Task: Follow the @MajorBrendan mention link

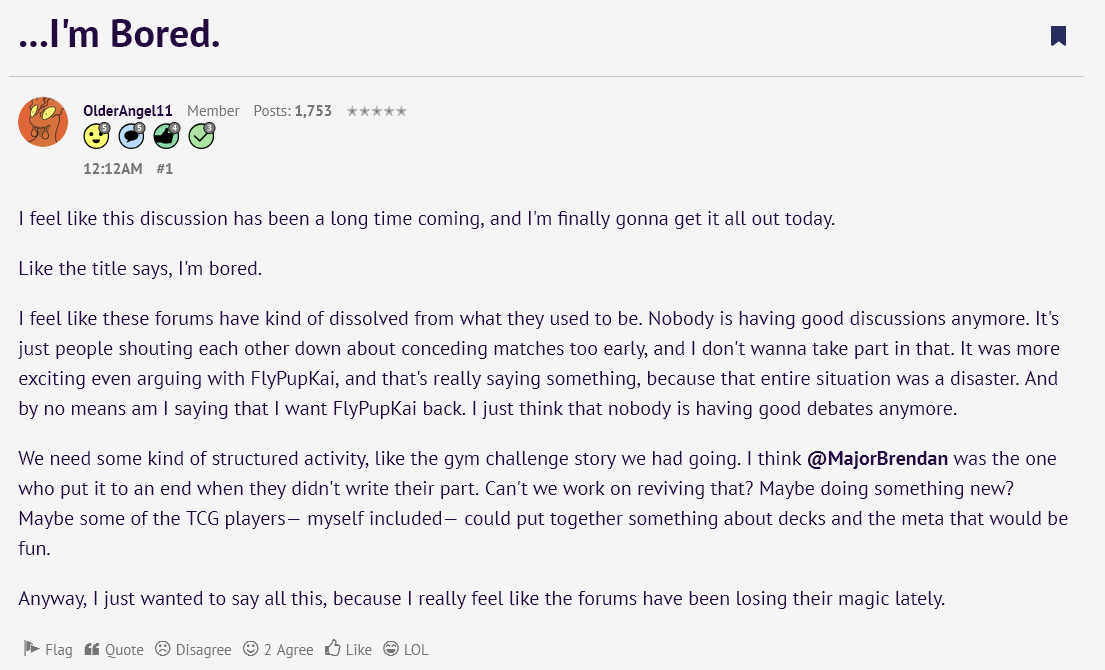Action: coord(877,459)
